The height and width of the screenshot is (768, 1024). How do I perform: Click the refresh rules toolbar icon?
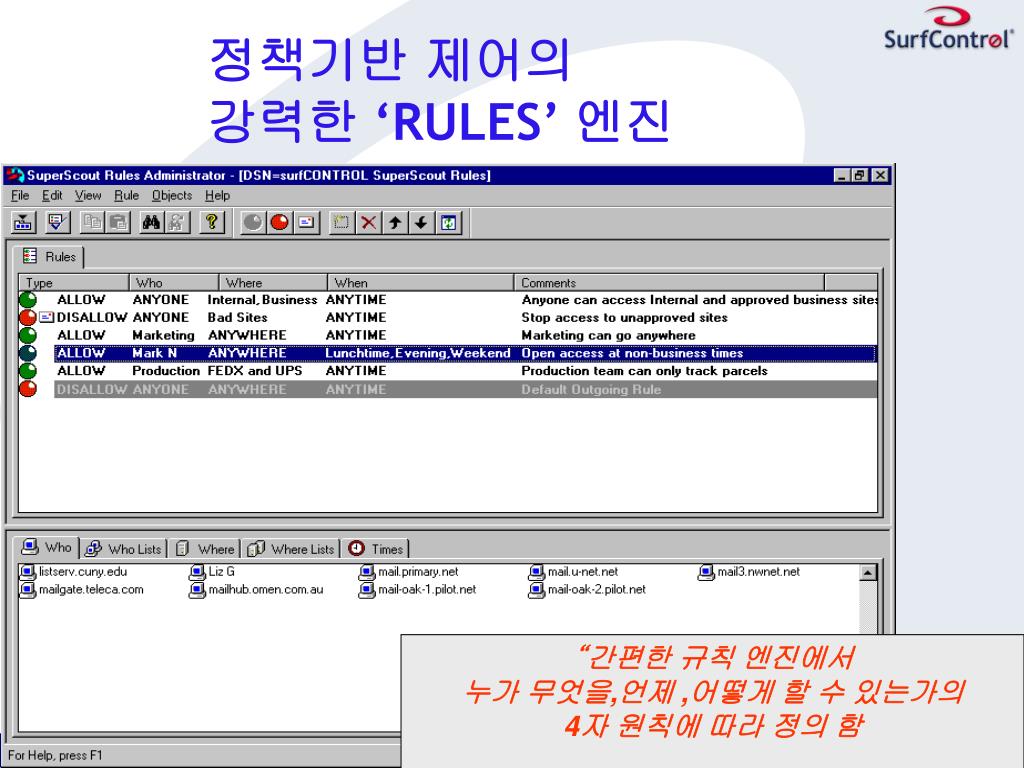pos(449,223)
